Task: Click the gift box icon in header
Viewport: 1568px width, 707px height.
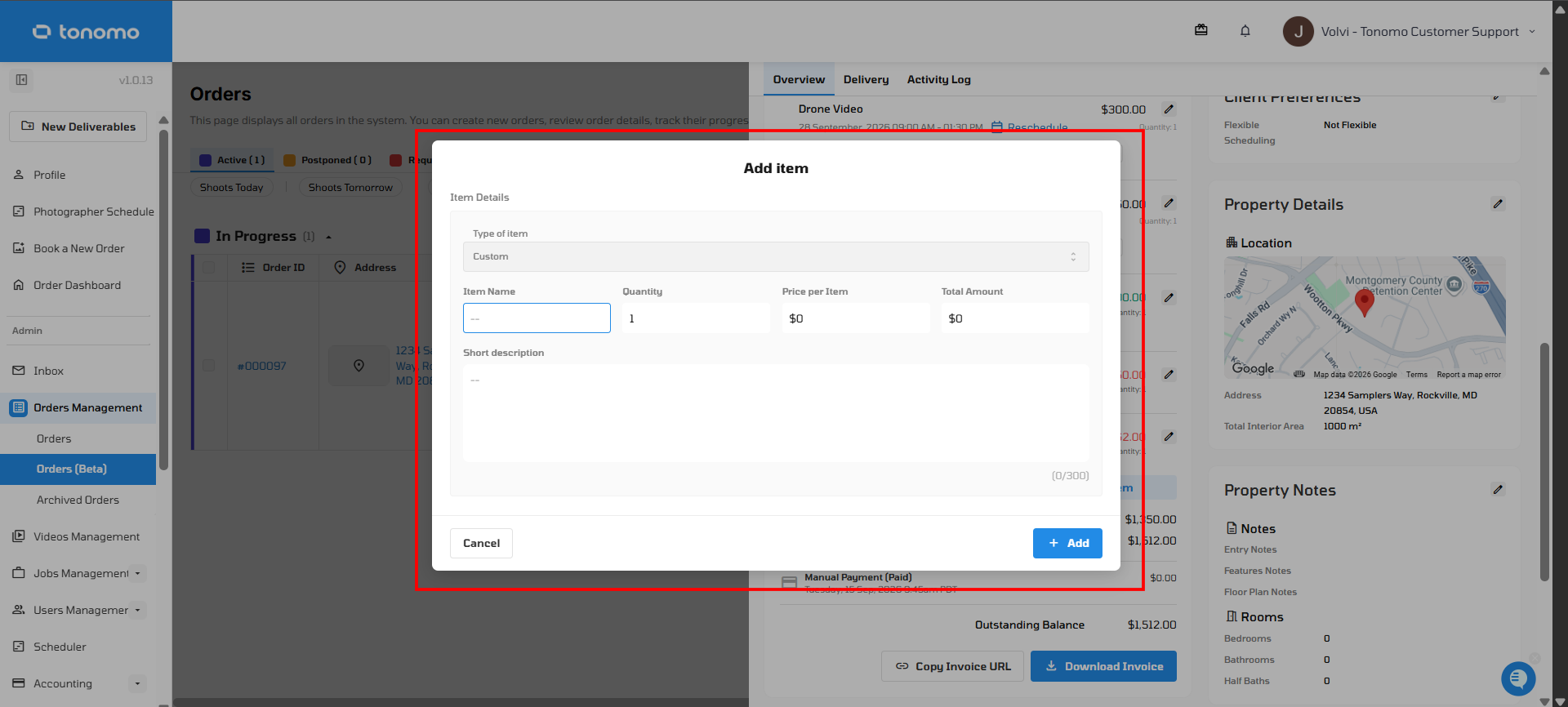Action: coord(1201,30)
